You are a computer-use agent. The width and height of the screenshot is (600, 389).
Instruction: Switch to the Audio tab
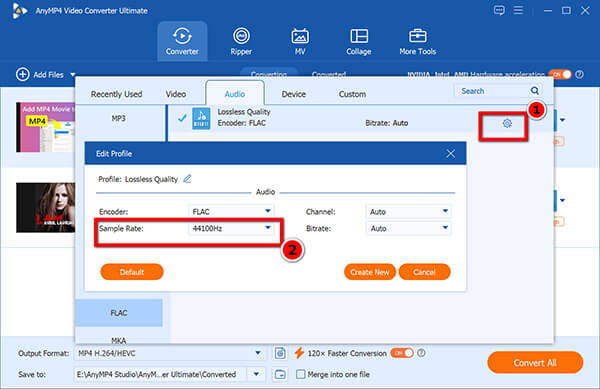point(235,93)
